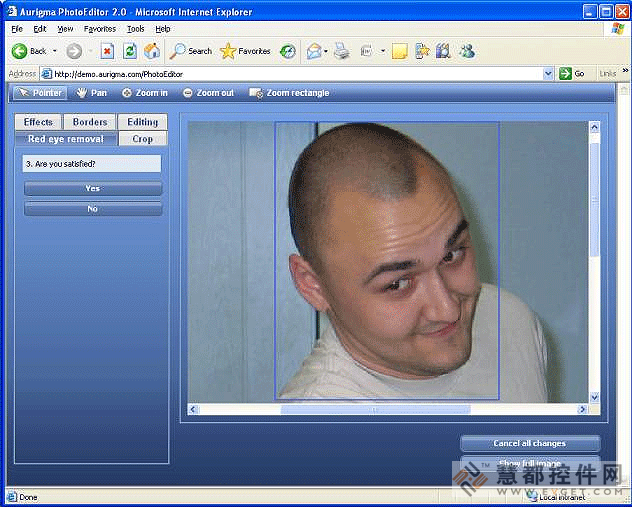This screenshot has height=507, width=632.
Task: Refresh the page with green arrows icon
Action: click(x=130, y=51)
